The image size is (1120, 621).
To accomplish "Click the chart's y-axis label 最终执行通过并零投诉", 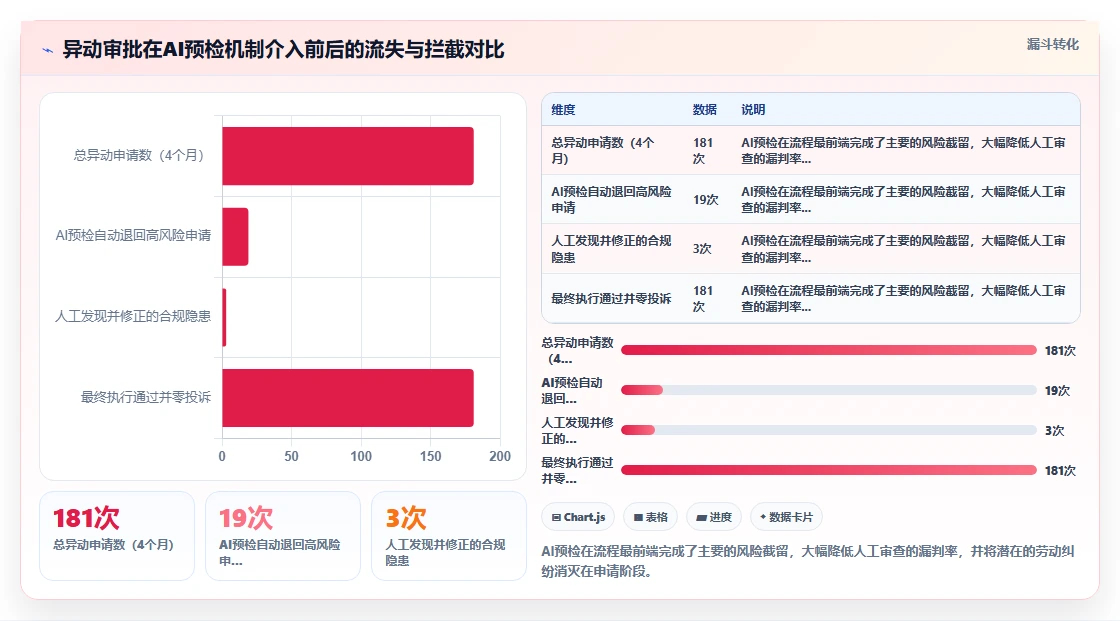I will pyautogui.click(x=146, y=397).
